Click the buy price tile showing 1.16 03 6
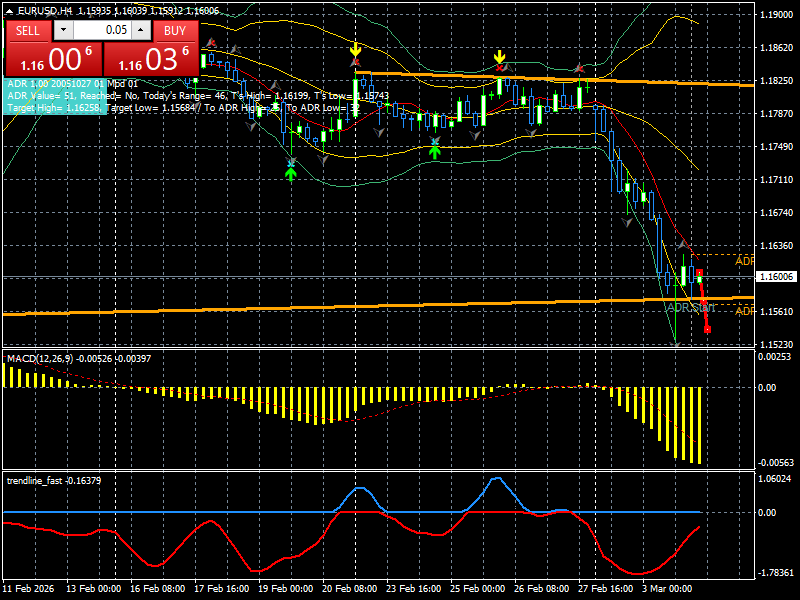Viewport: 800px width, 600px height. pos(151,59)
